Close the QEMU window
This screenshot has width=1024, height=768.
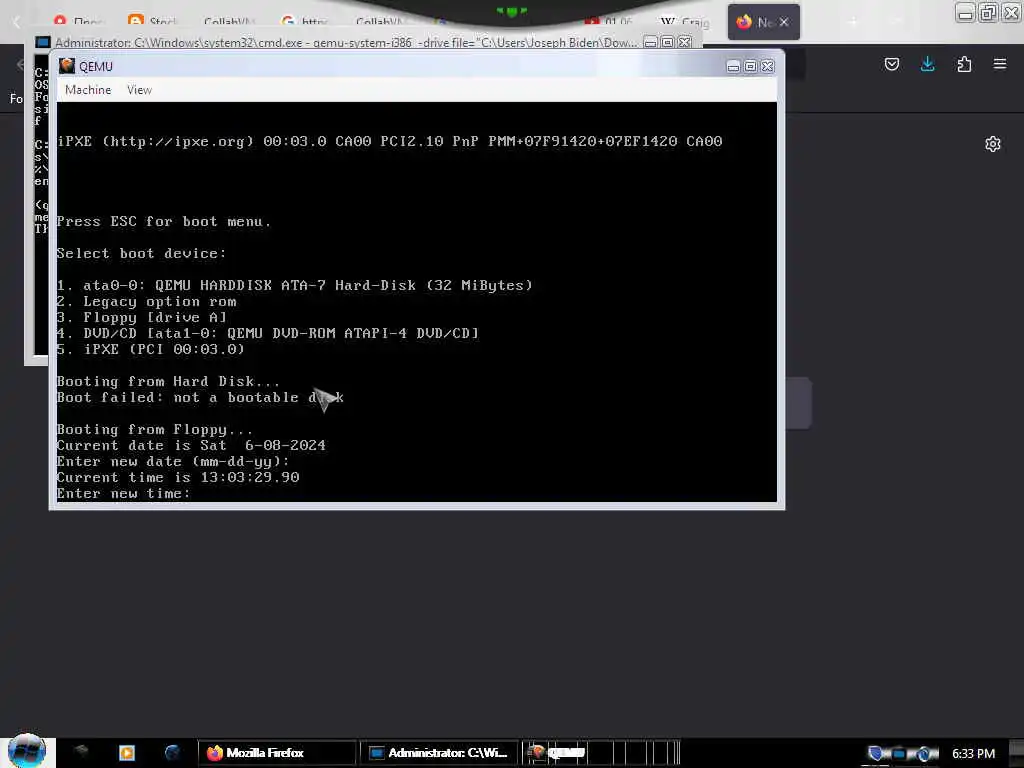click(767, 67)
